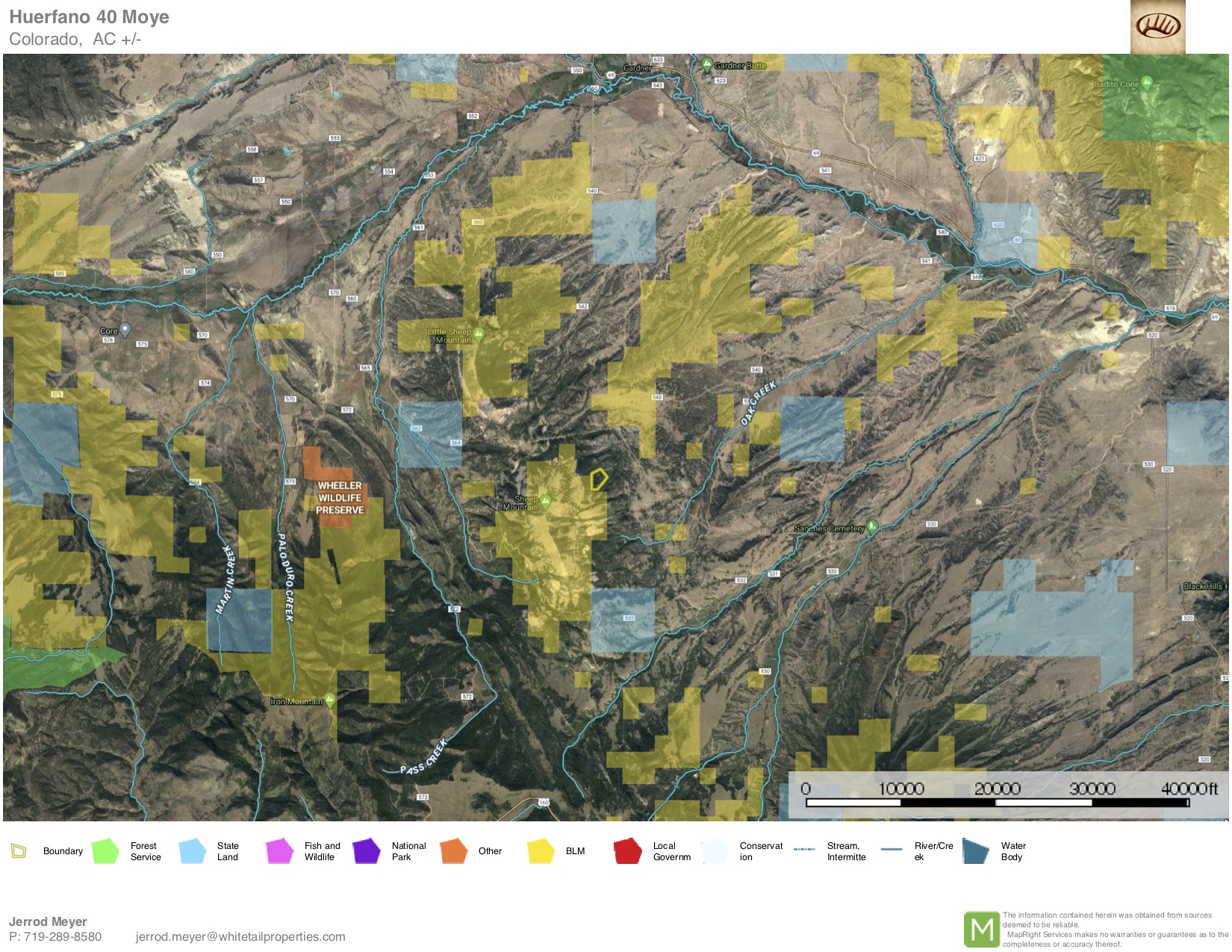Click the green MapRight M logo
The image size is (1232, 952).
coord(981,930)
